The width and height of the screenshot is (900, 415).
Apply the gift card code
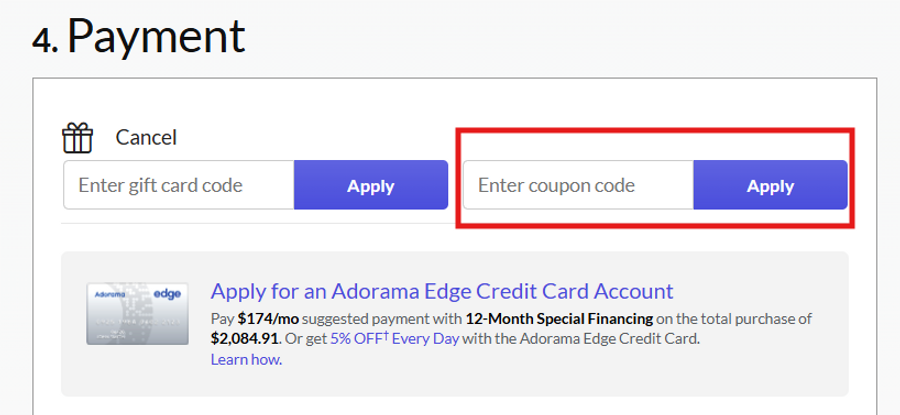370,185
